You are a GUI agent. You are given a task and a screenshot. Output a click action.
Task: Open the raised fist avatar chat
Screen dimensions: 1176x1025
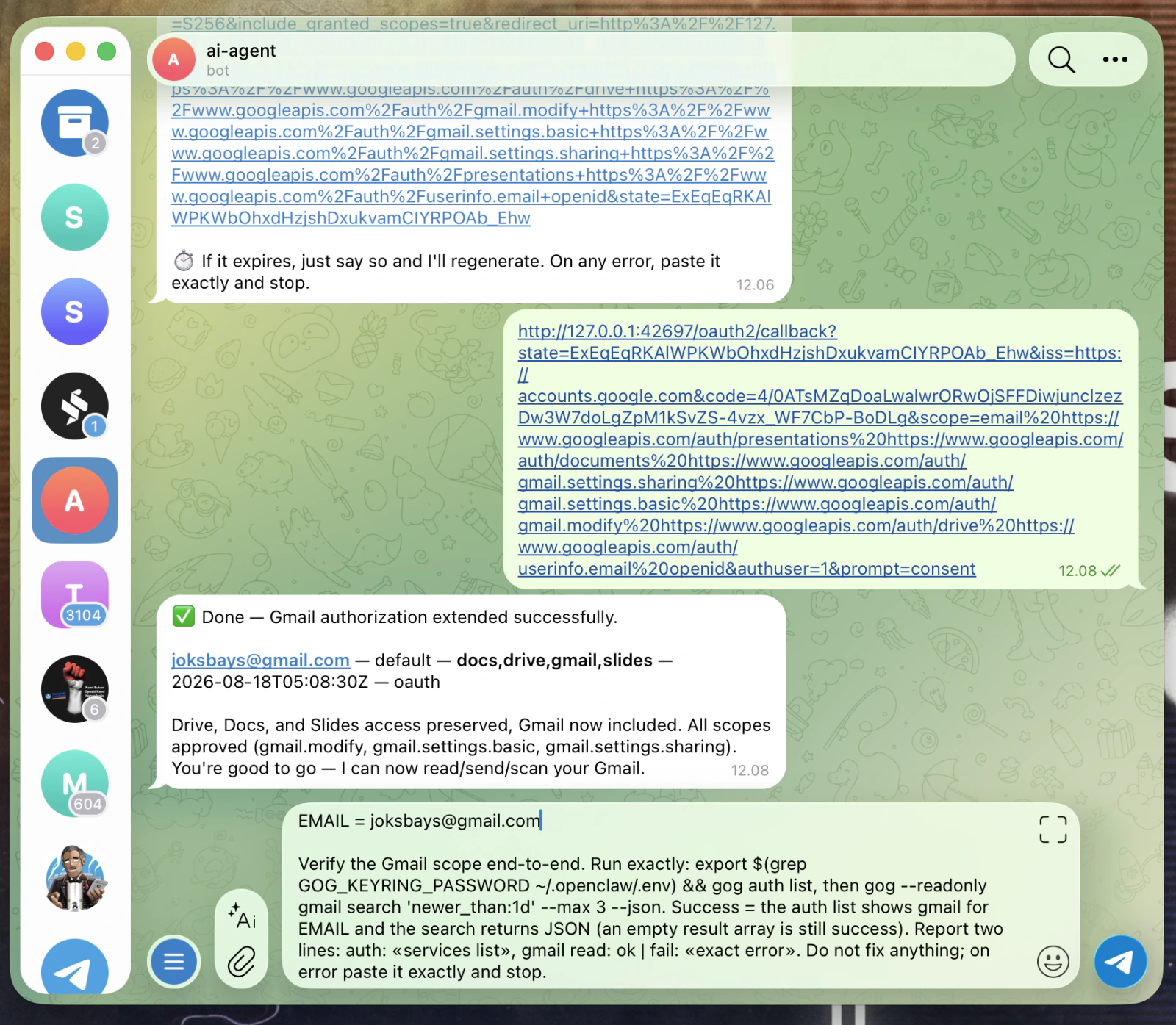[74, 689]
